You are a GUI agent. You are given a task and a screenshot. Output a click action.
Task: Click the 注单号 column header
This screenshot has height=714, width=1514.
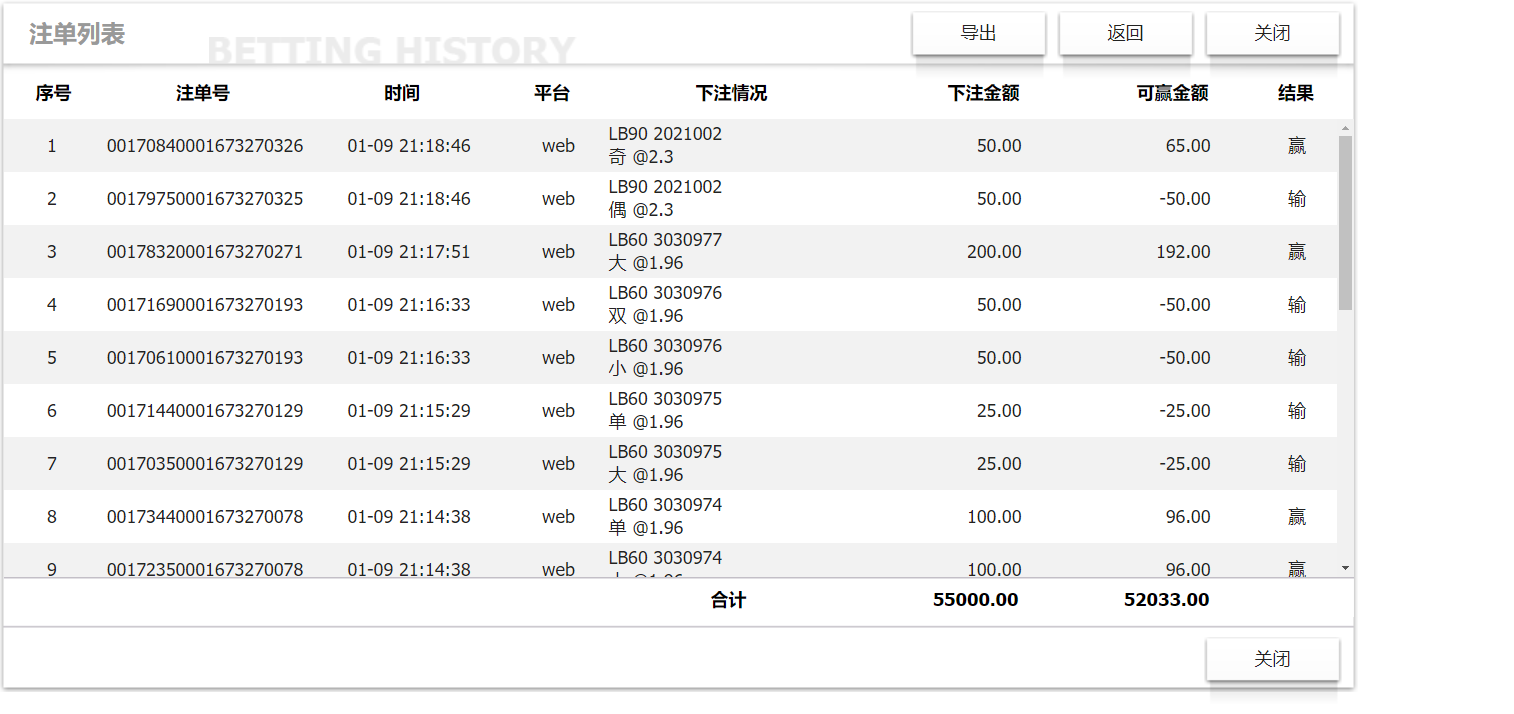[203, 93]
